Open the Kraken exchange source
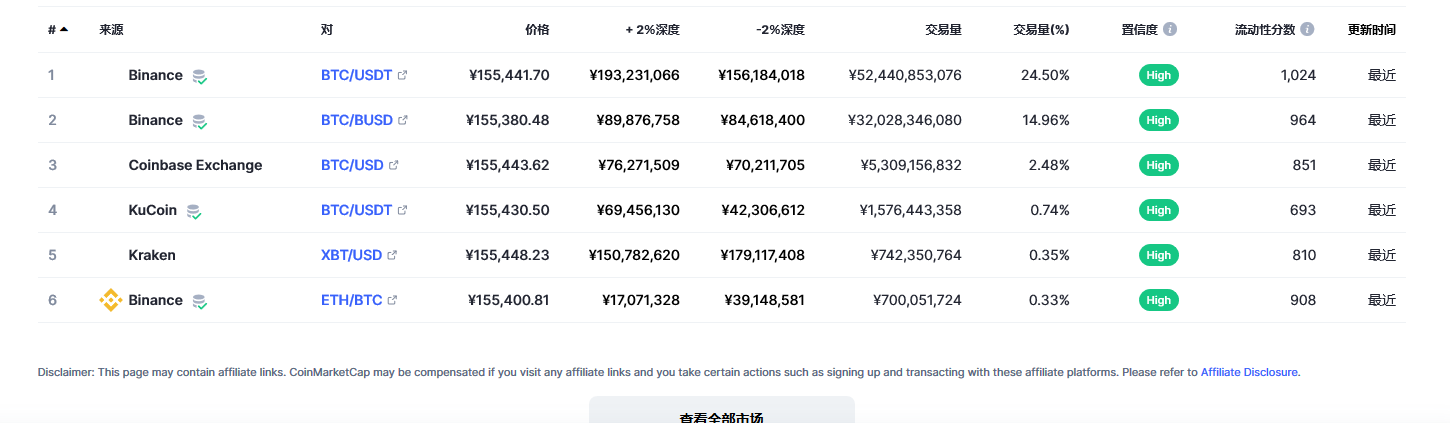 pyautogui.click(x=152, y=255)
